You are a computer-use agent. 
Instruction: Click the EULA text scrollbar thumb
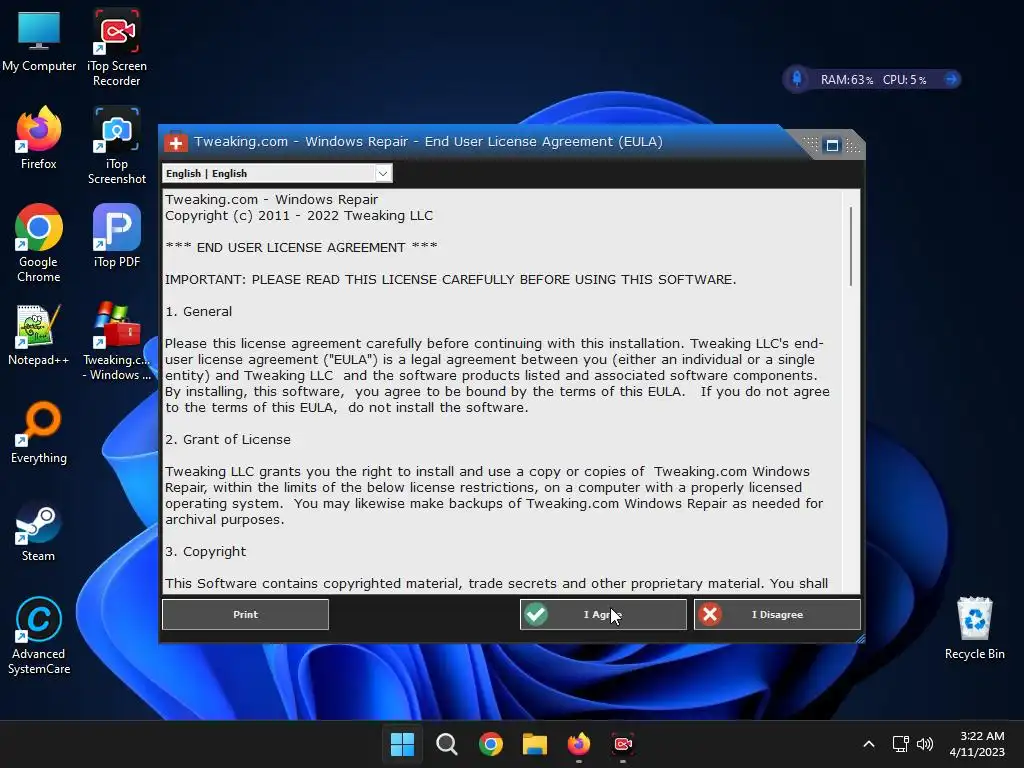point(850,246)
